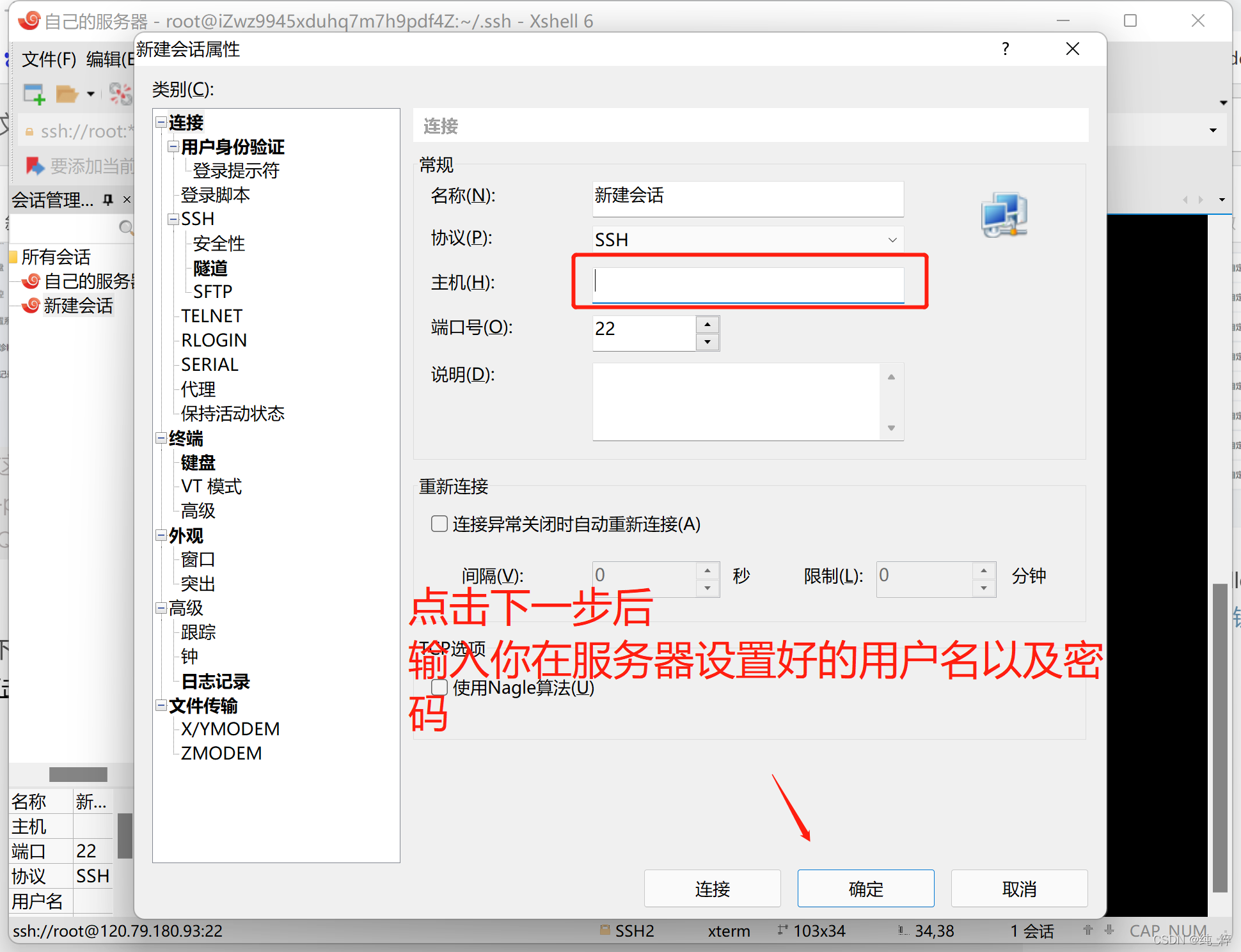This screenshot has height=952, width=1241.
Task: Collapse the 文件传输 tree node
Action: (161, 705)
